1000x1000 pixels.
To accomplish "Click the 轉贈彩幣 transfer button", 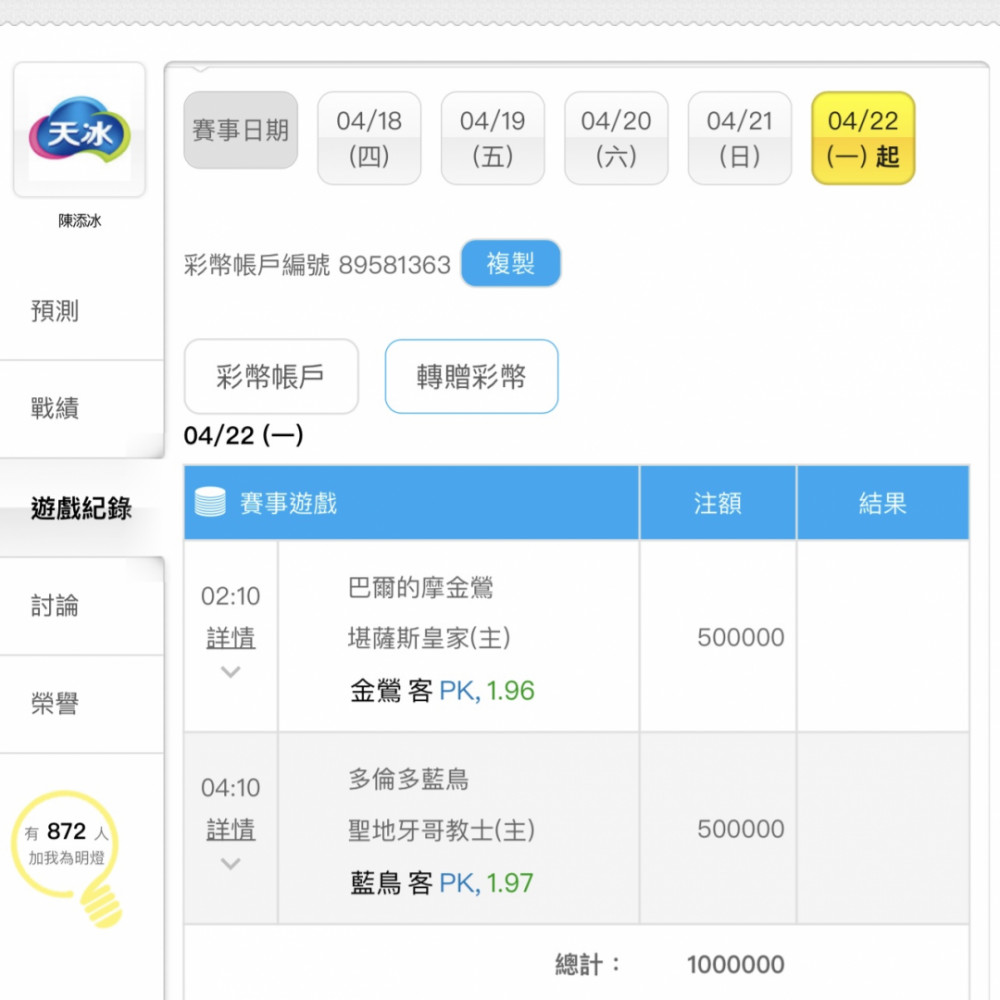I will click(x=471, y=377).
